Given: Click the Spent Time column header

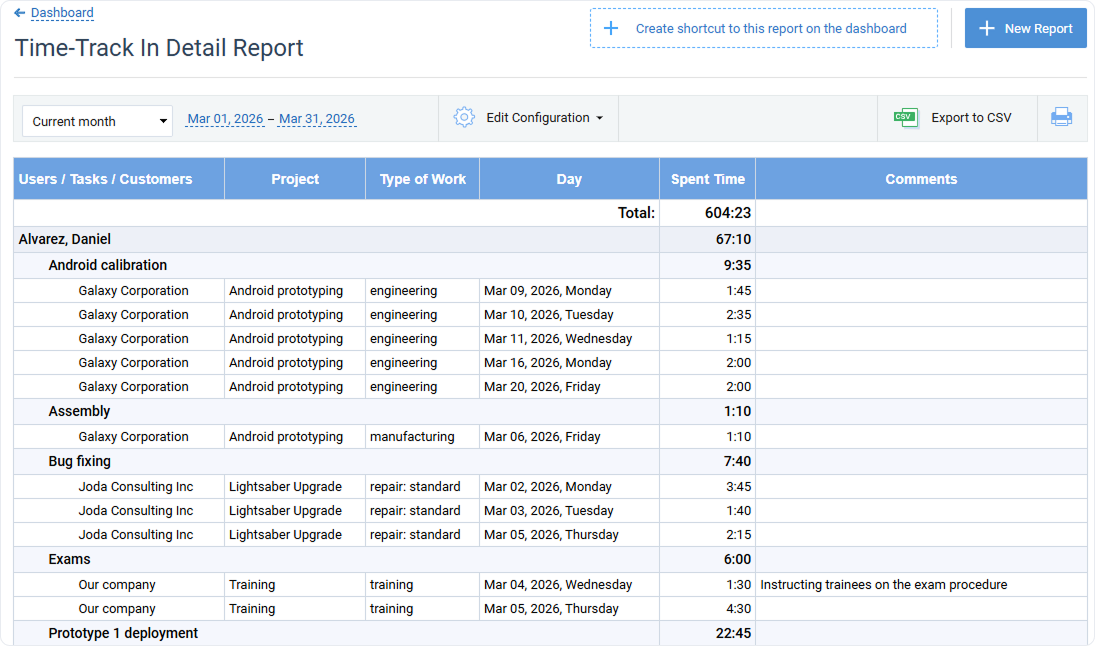Looking at the screenshot, I should pos(707,178).
